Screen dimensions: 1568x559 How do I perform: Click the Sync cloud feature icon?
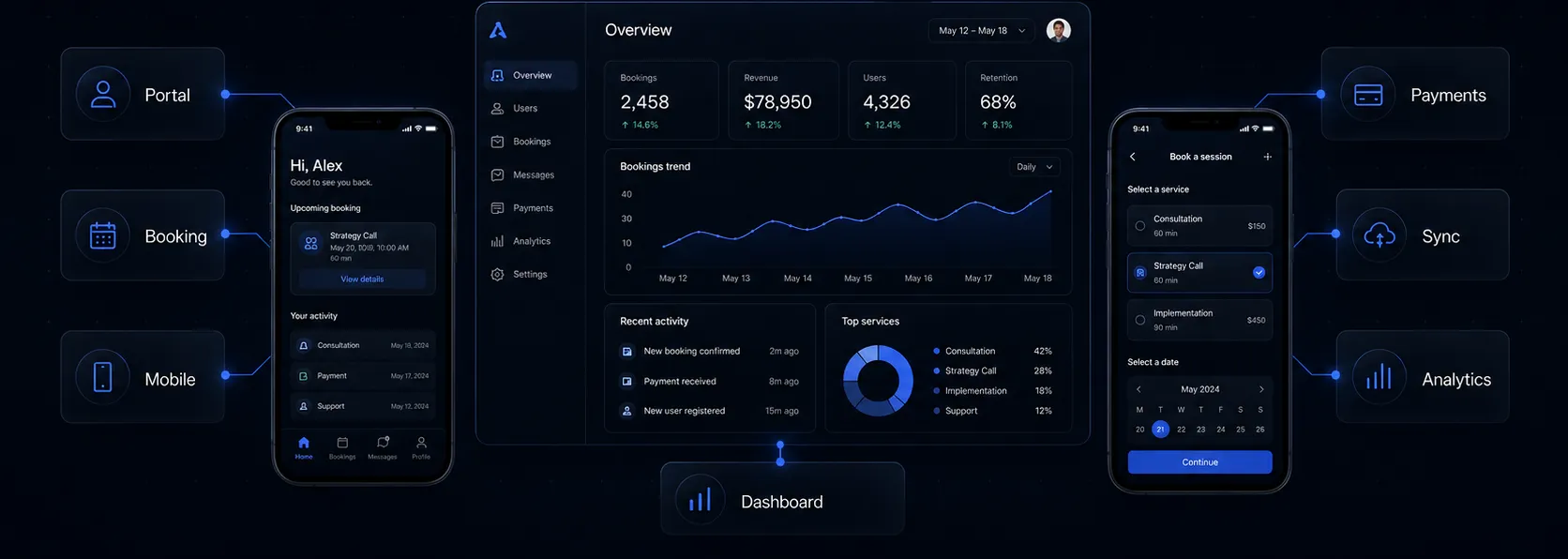tap(1380, 235)
